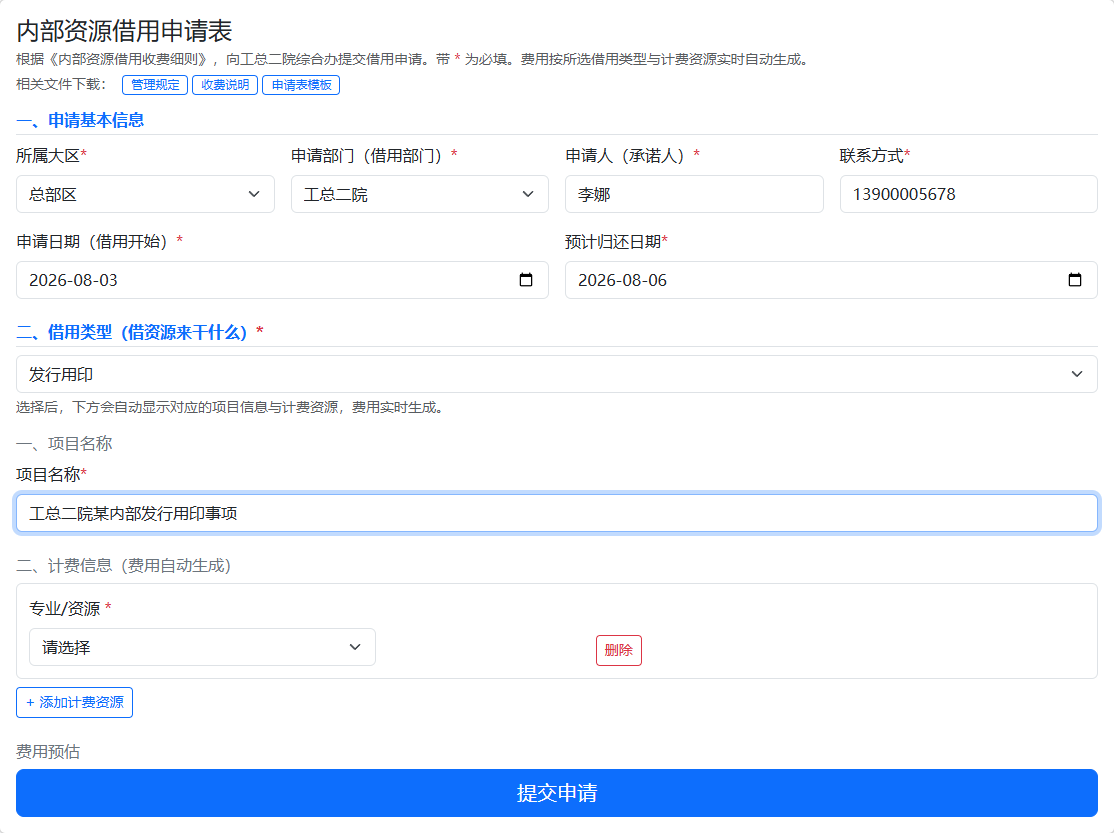Screen dimensions: 1114x833
Task: Click the hint text starting 选择后，下方会自动显示
Action: (x=232, y=407)
